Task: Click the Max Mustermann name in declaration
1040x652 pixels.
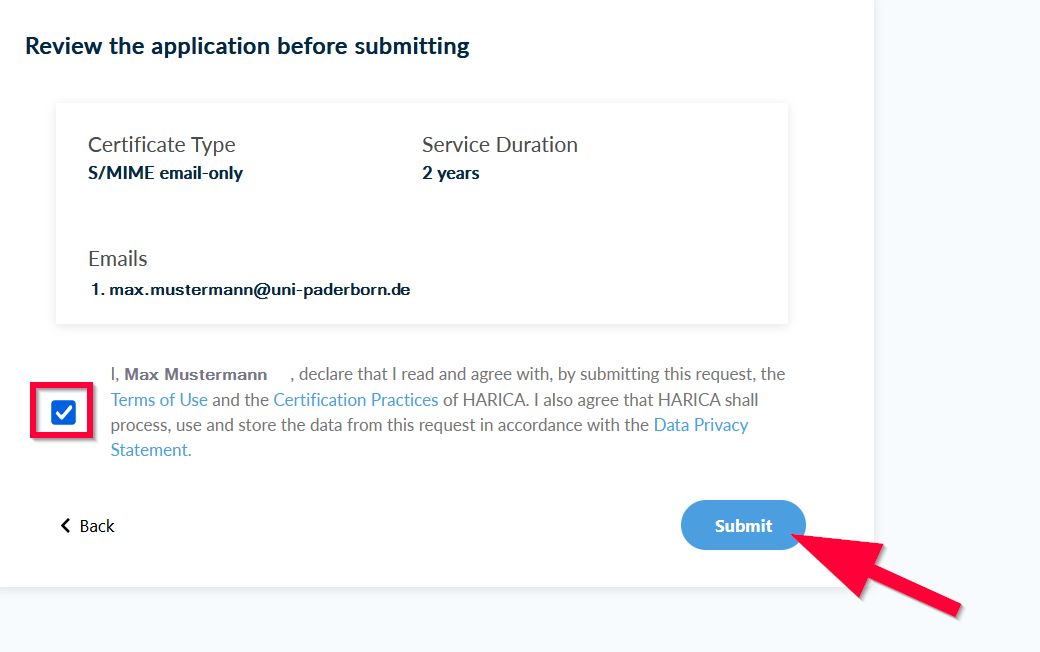Action: pos(196,374)
